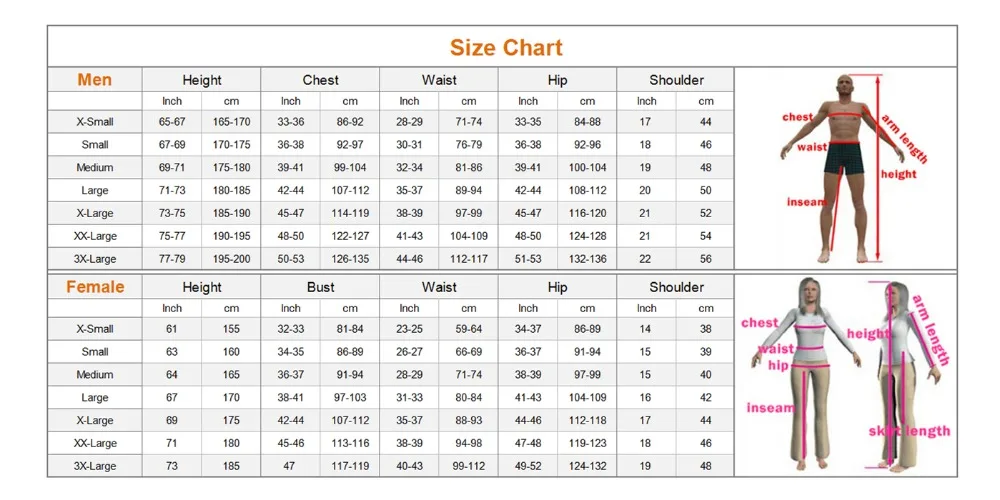The height and width of the screenshot is (500, 1000).
Task: Click the pink skirt length label
Action: (x=909, y=432)
